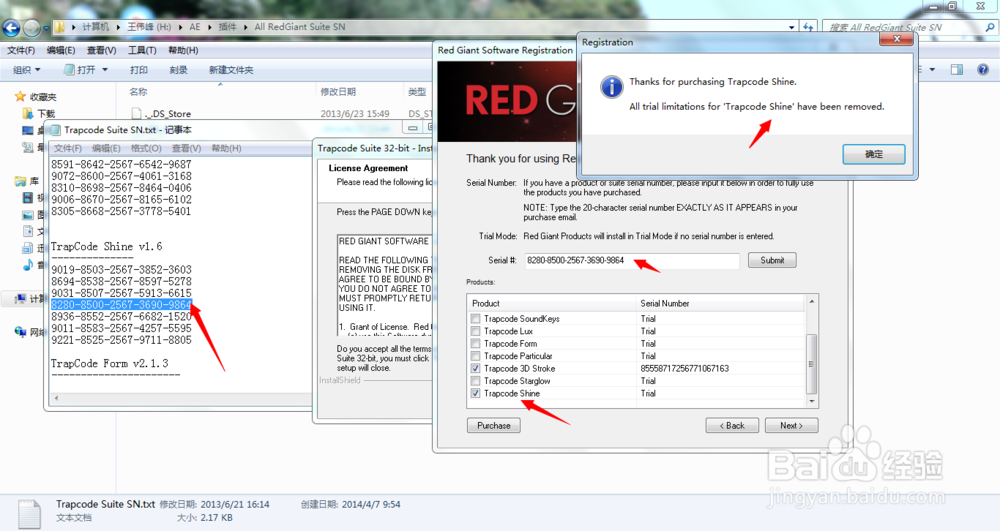Expand the Open (打开) dropdown arrow
Image resolution: width=1000 pixels, height=531 pixels.
(105, 69)
